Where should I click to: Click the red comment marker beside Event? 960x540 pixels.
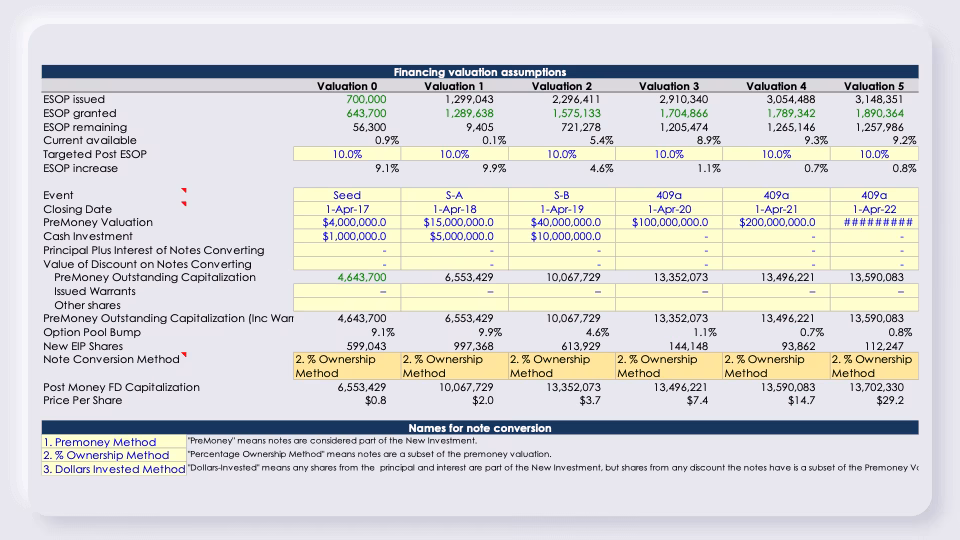tap(184, 190)
